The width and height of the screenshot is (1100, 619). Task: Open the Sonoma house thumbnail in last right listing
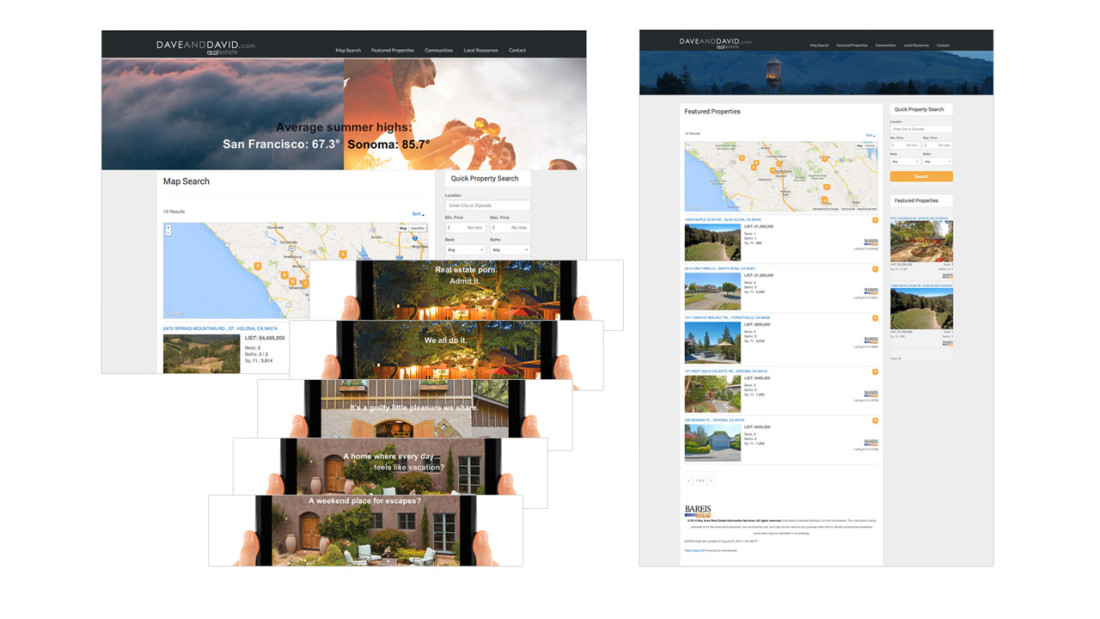coord(712,444)
